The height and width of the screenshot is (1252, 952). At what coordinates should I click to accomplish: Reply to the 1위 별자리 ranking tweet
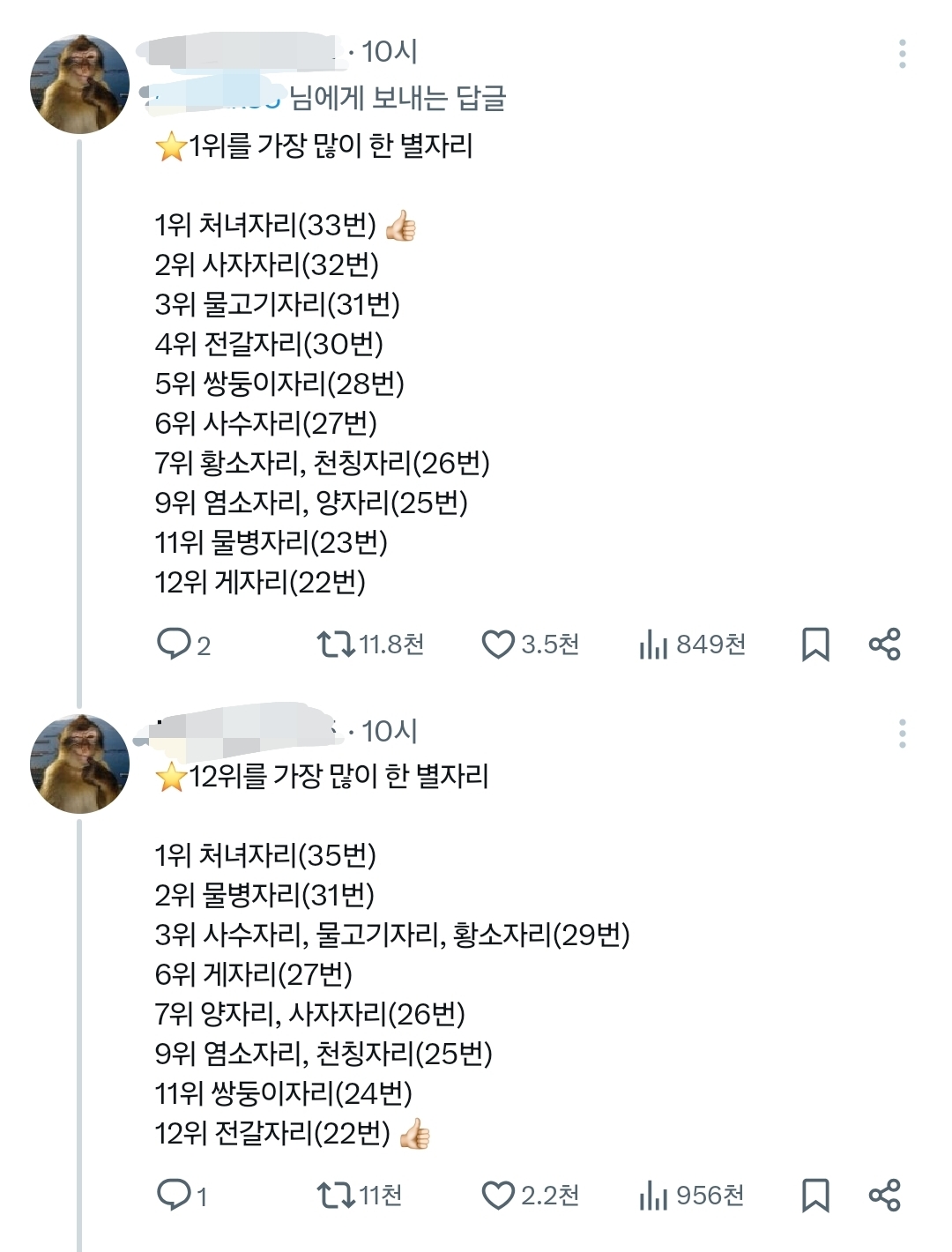coord(174,644)
